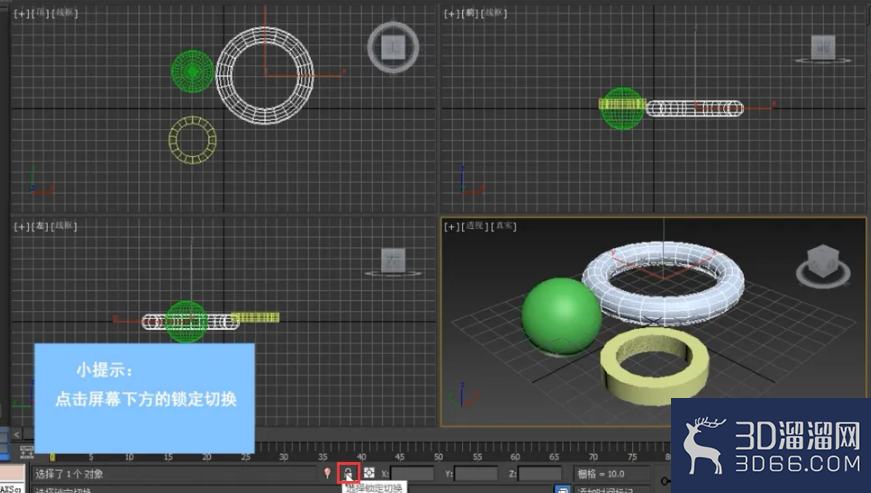
Task: Open the front viewport [线框] shading menu
Action: [x=494, y=13]
